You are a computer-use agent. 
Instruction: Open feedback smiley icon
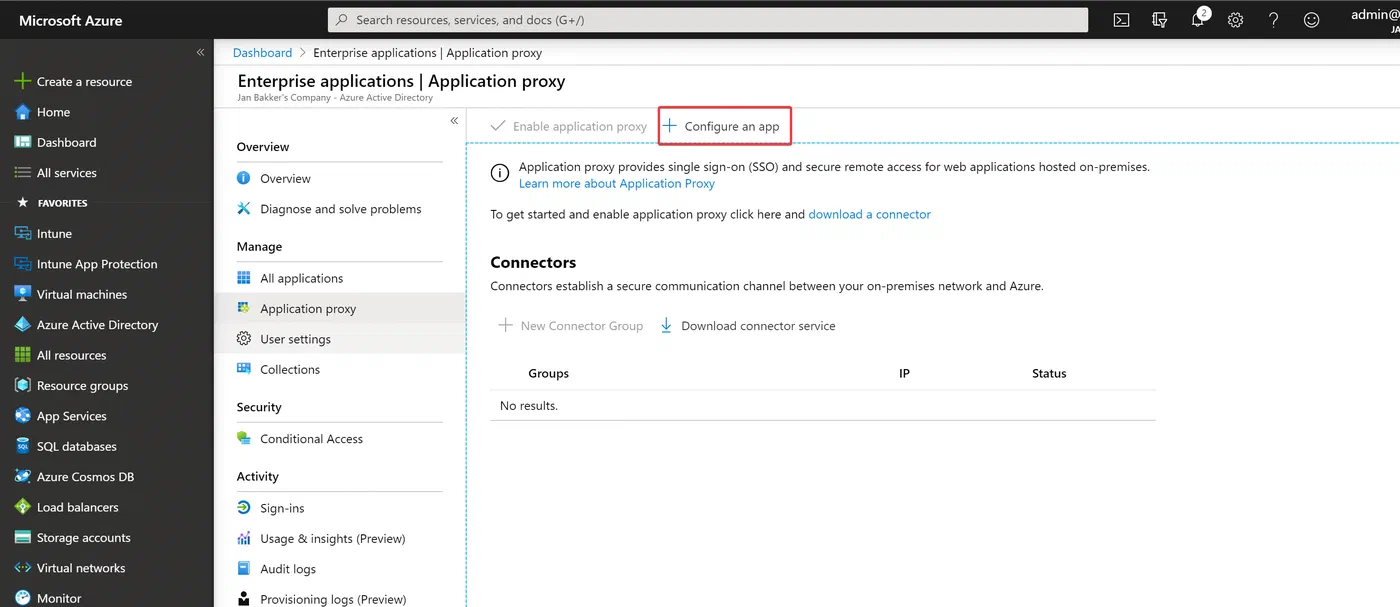[x=1312, y=20]
